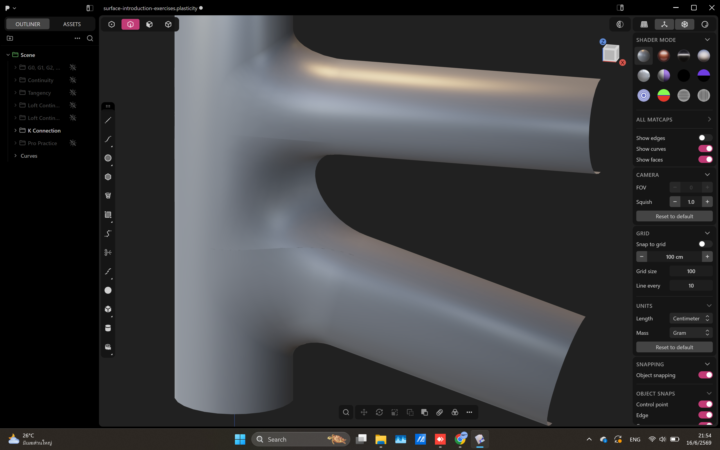This screenshot has width=720, height=450.
Task: Select the Sphere tool icon
Action: pyautogui.click(x=108, y=290)
